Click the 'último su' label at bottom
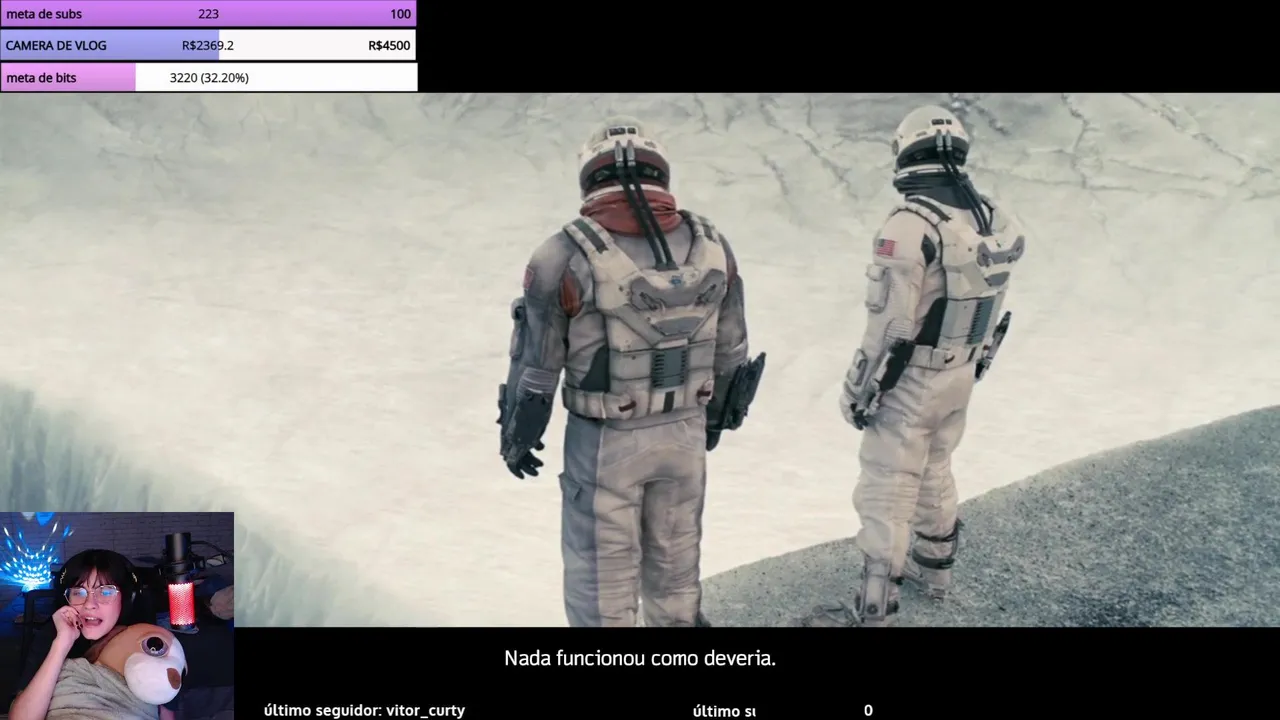Screen dimensions: 1280x720 tap(724, 711)
